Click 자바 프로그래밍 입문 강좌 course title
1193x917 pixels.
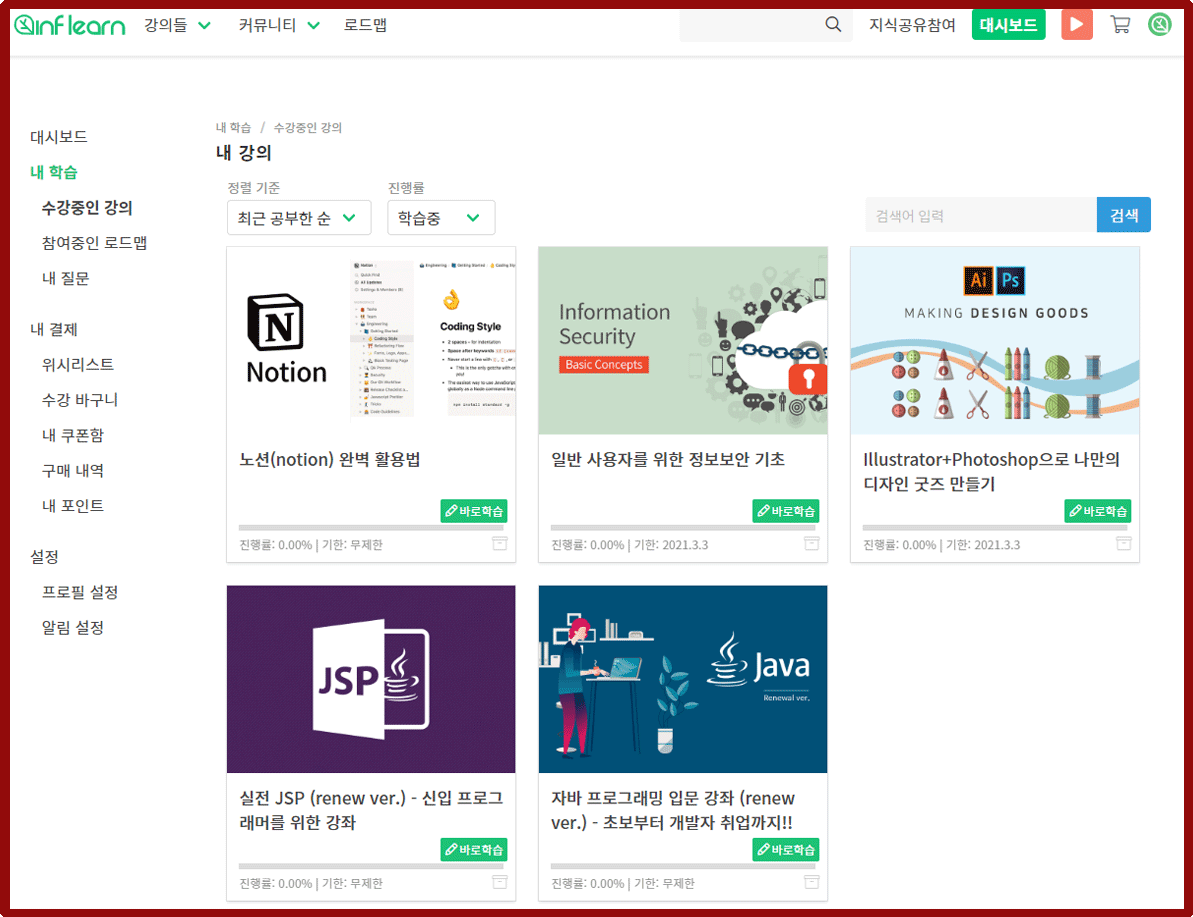(x=673, y=810)
